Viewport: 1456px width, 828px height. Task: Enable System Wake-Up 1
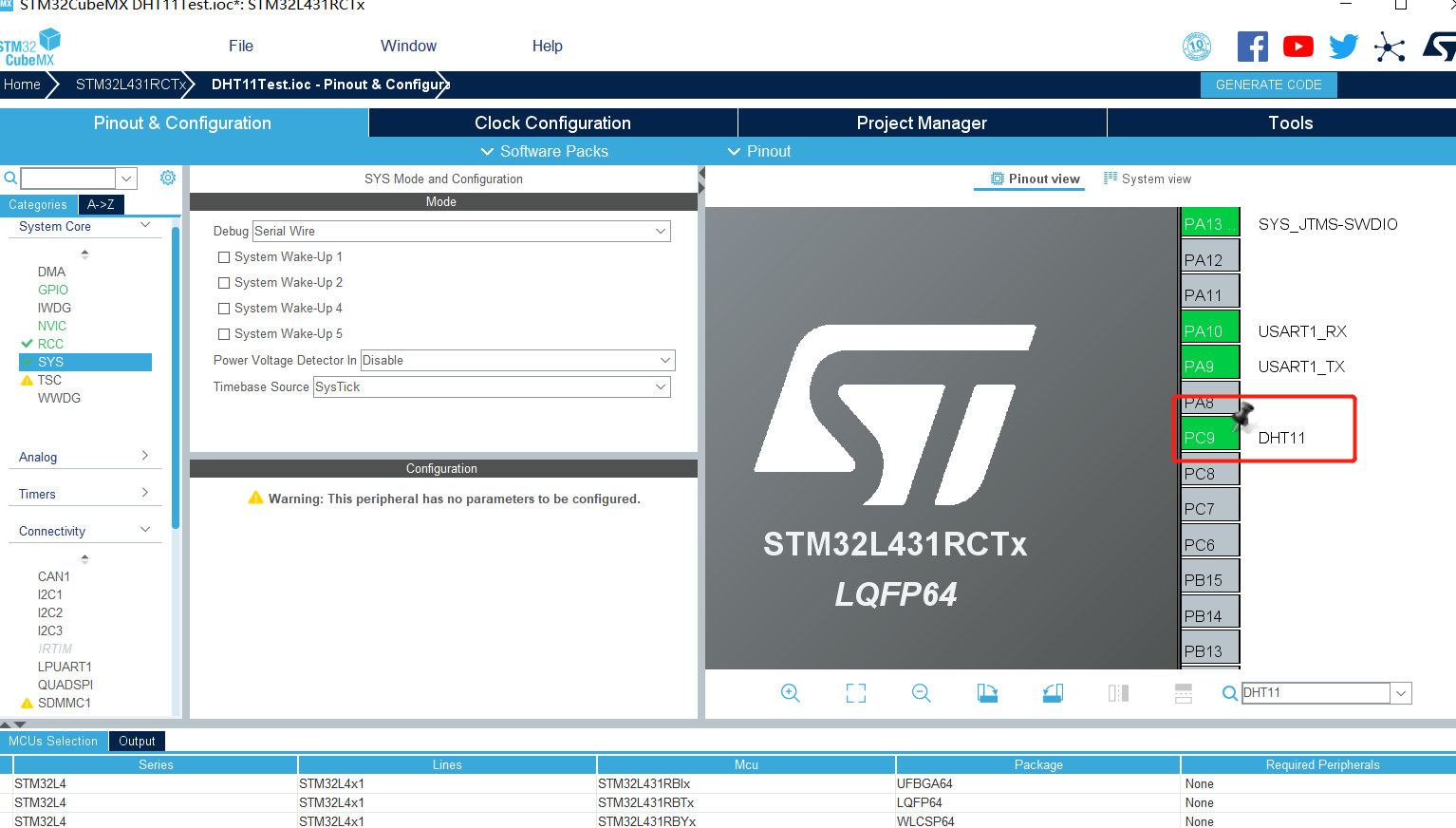[224, 256]
